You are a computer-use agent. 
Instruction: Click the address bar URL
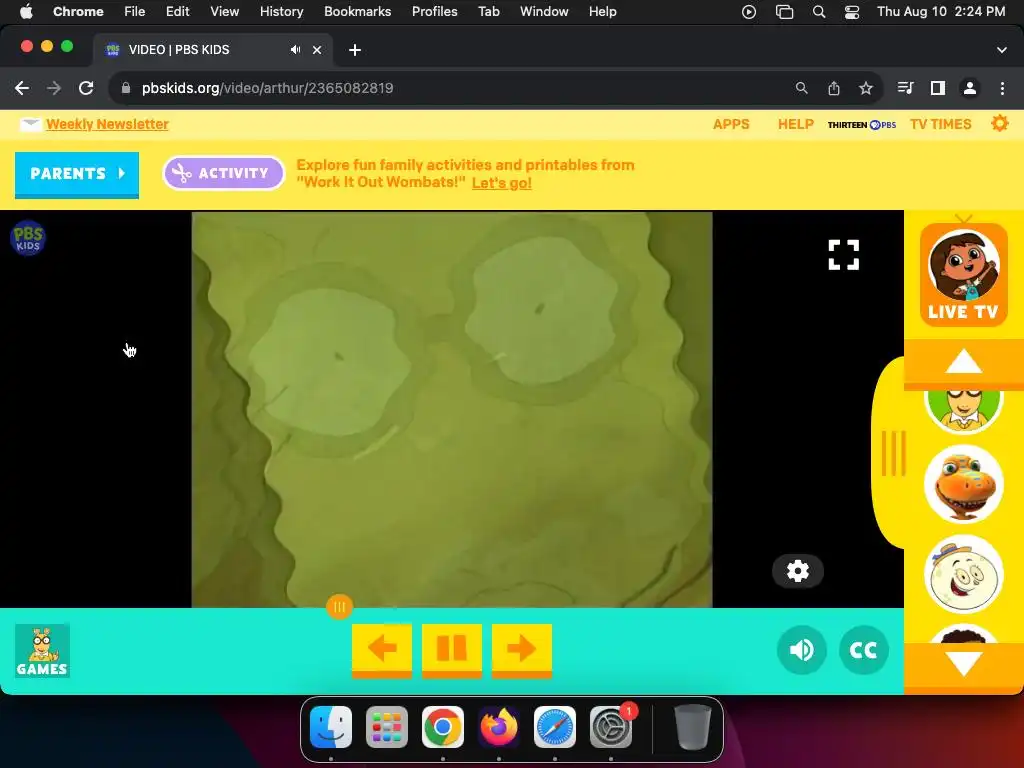267,88
